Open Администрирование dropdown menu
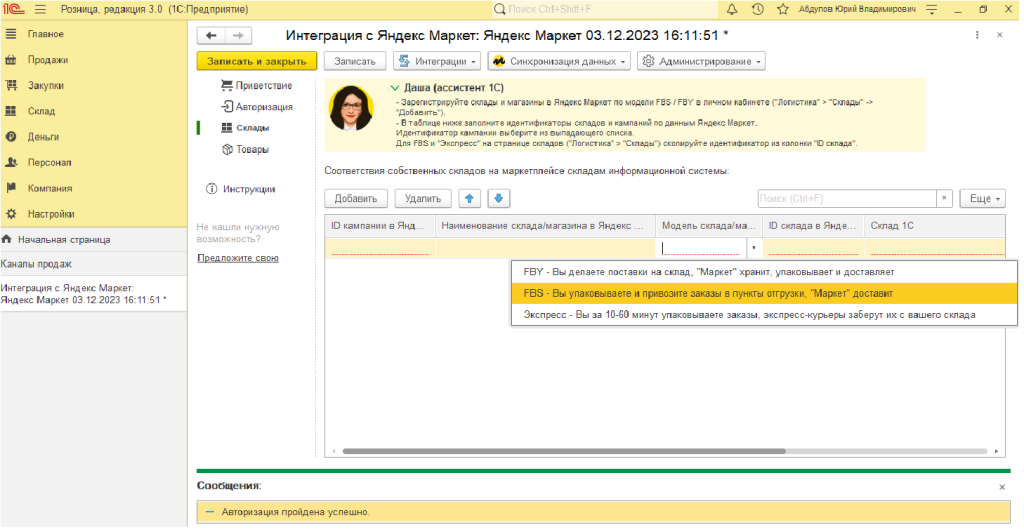The height and width of the screenshot is (532, 1024). tap(701, 61)
